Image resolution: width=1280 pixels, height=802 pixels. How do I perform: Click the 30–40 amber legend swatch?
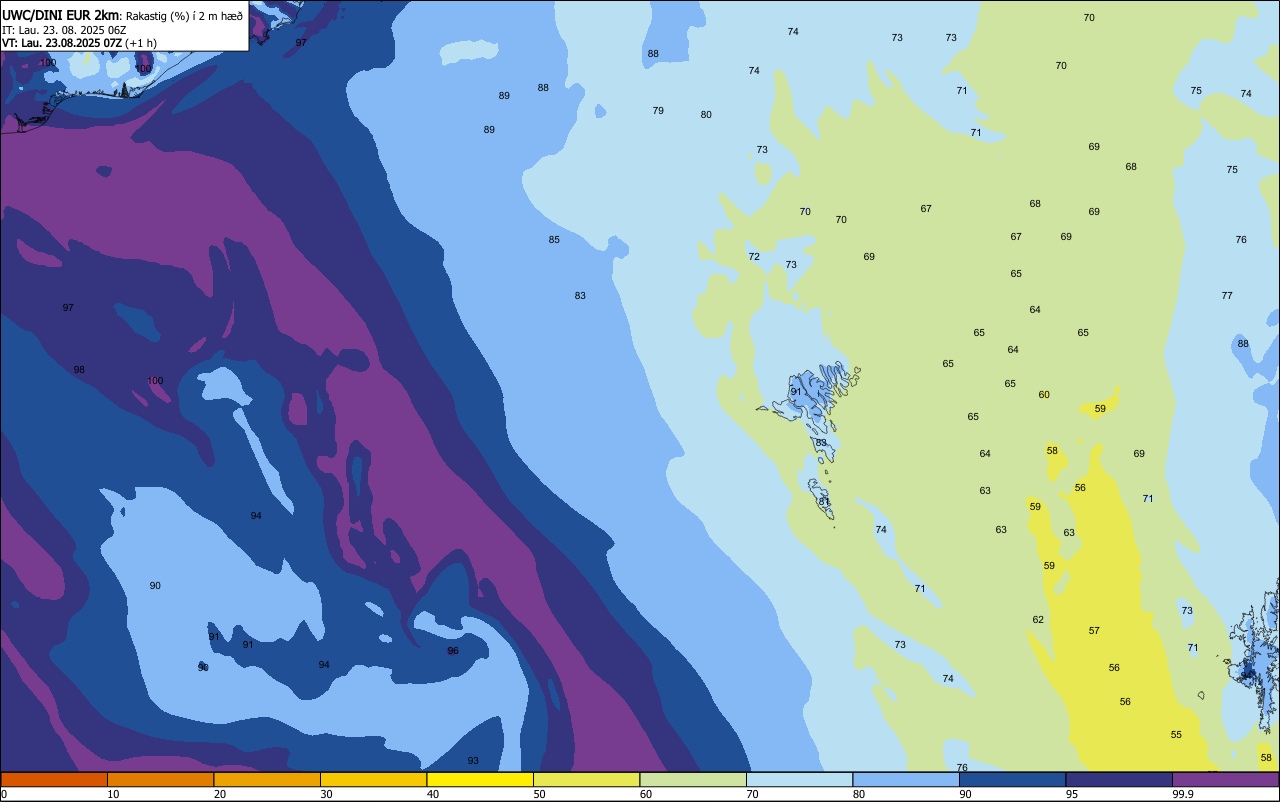click(x=373, y=779)
